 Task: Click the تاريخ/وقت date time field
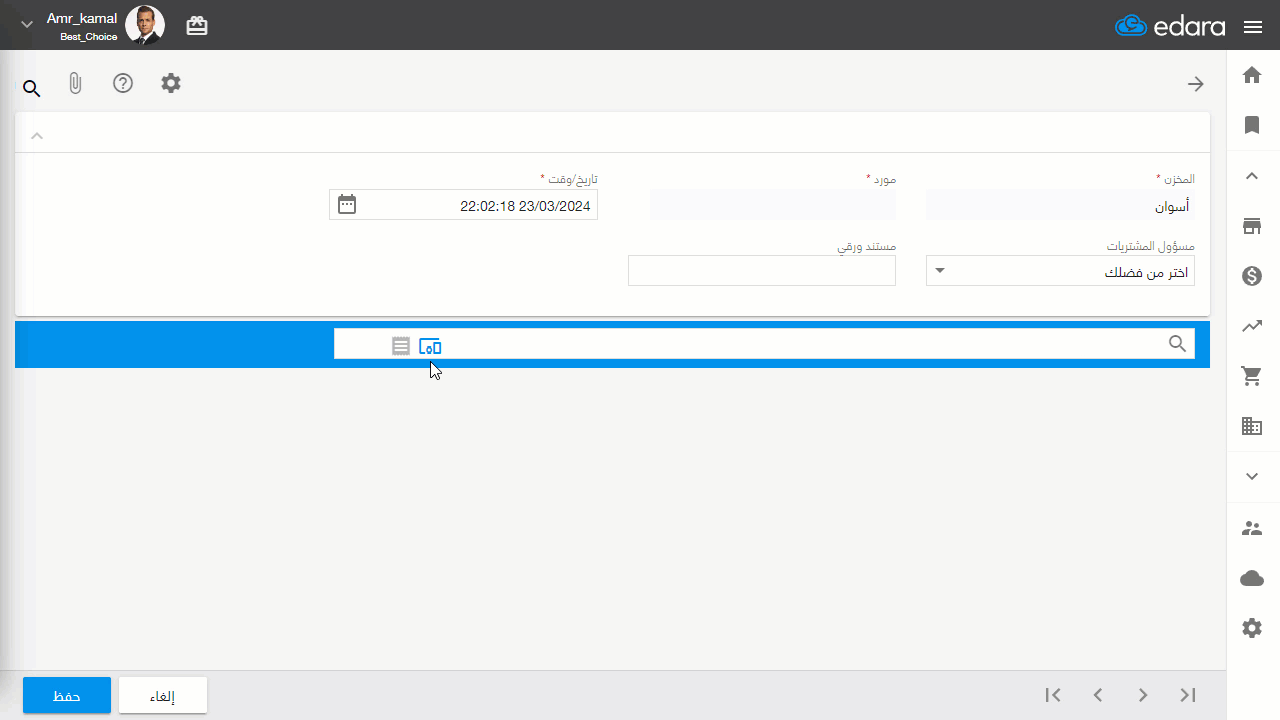click(x=463, y=205)
